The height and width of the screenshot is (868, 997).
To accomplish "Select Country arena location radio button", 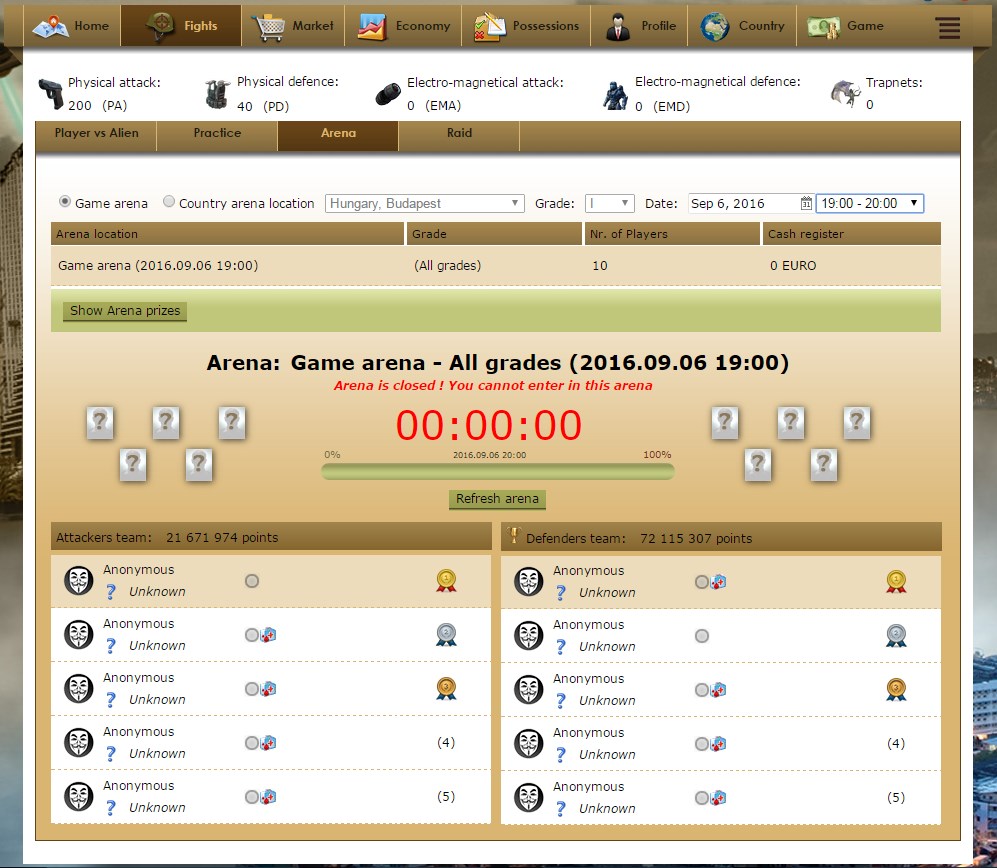I will tap(168, 203).
